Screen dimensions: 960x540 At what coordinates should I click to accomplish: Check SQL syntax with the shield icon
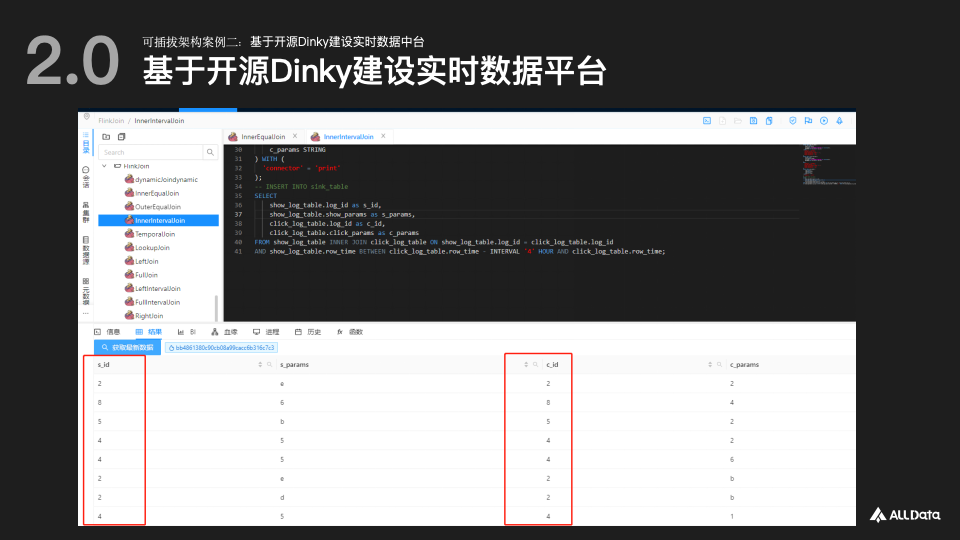coord(793,121)
